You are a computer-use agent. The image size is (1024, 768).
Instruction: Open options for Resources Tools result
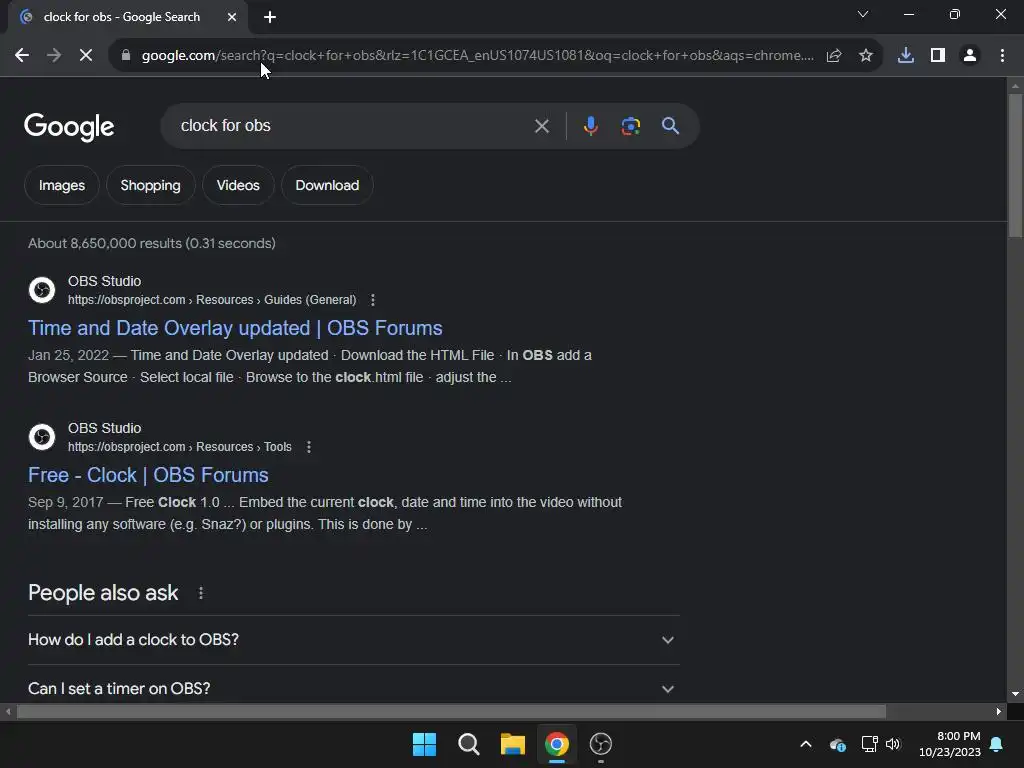(309, 447)
